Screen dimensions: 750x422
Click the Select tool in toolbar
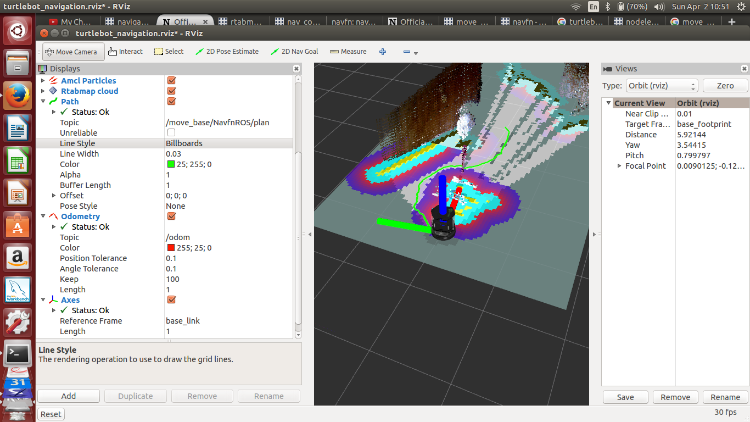click(170, 51)
